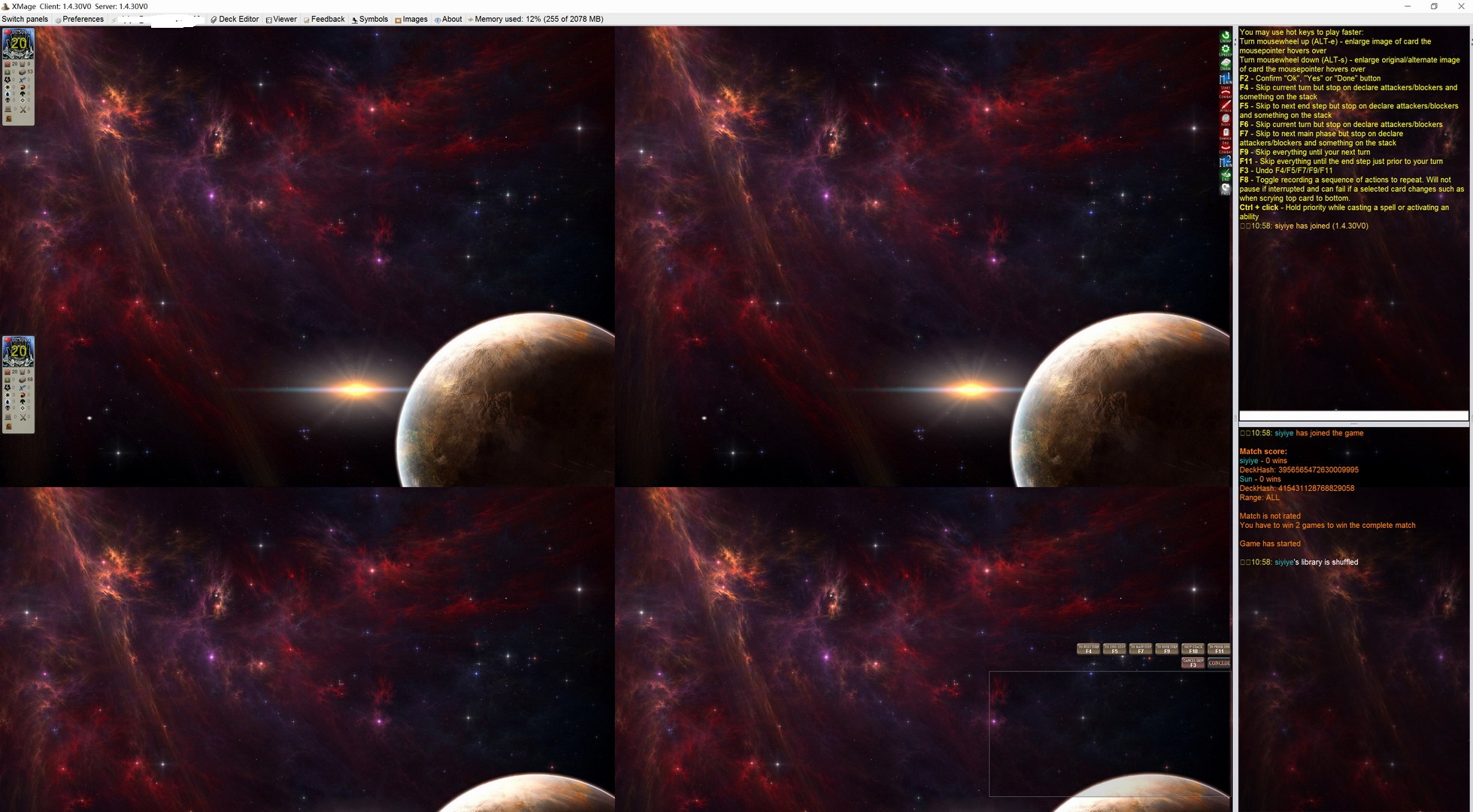Restore down the XMage window

pos(1434,6)
